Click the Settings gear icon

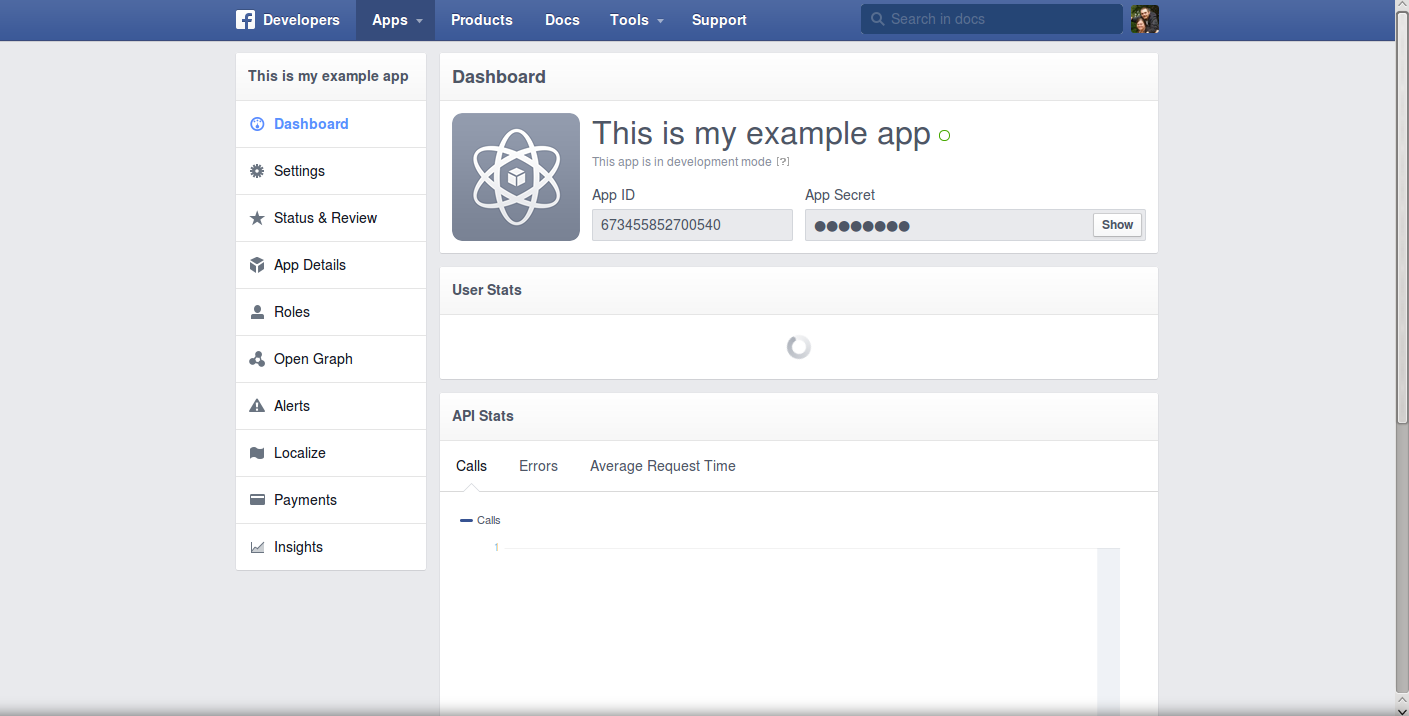[x=257, y=171]
